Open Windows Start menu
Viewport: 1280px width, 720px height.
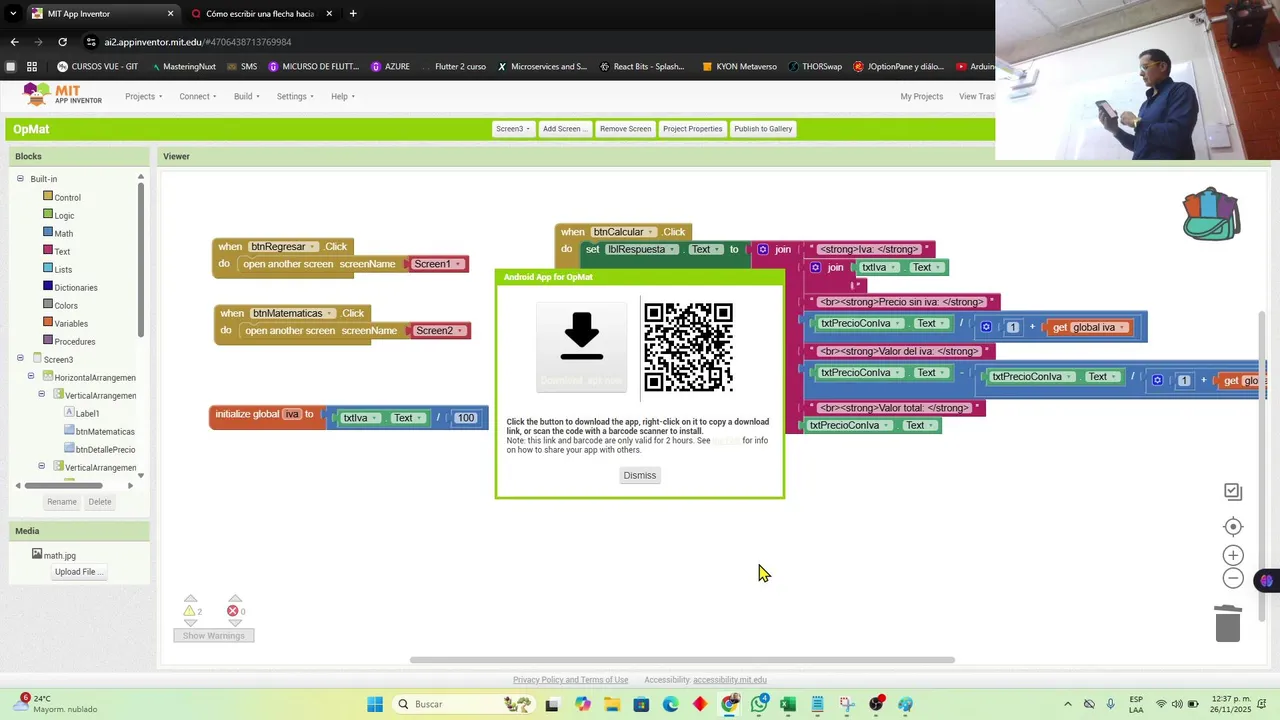click(375, 704)
